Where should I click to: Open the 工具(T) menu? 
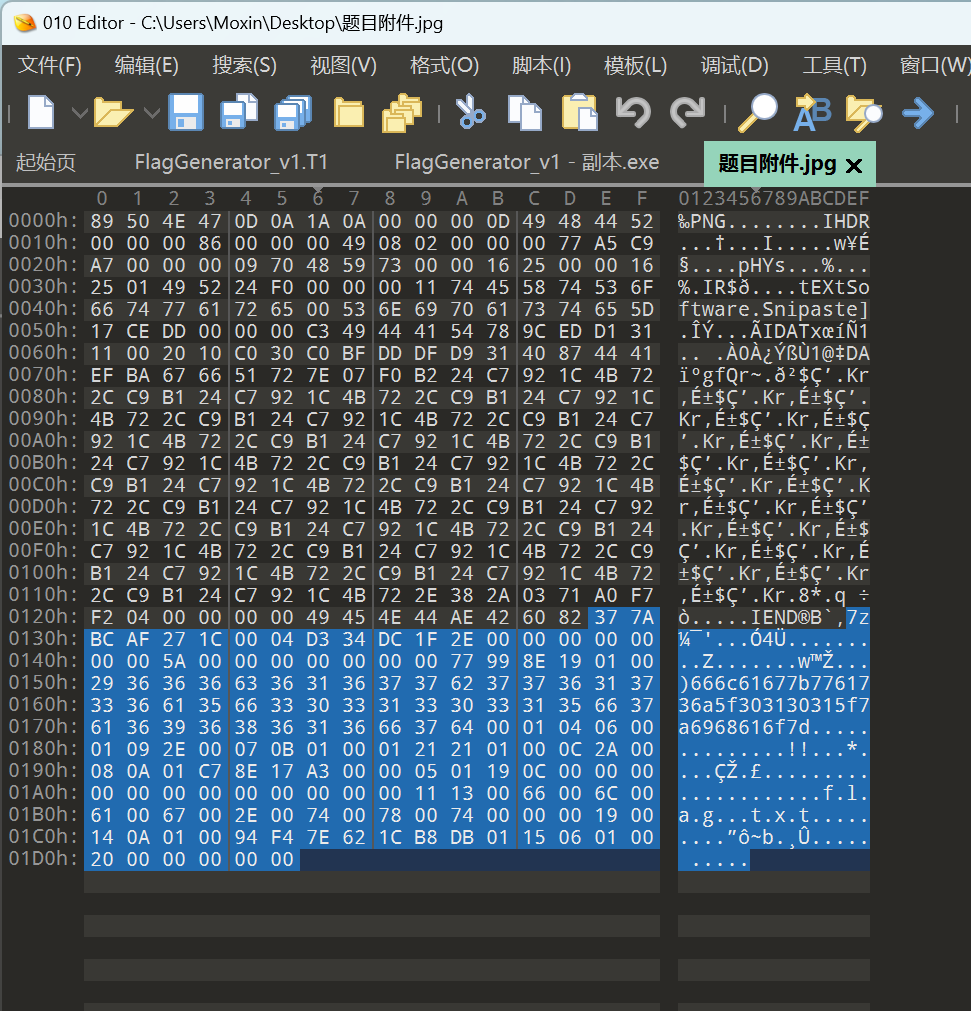(834, 65)
